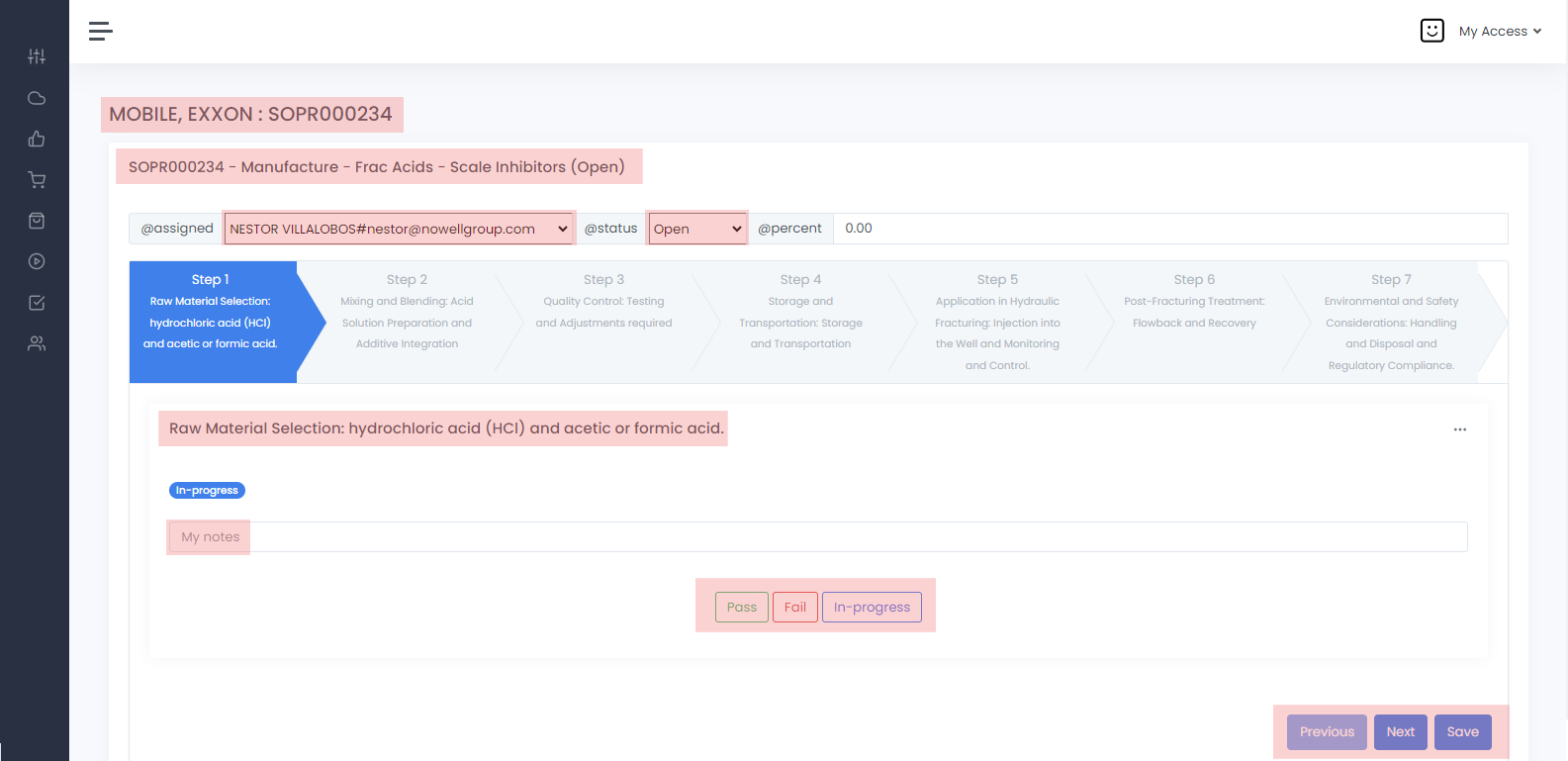Open the assigned user dropdown

(399, 229)
